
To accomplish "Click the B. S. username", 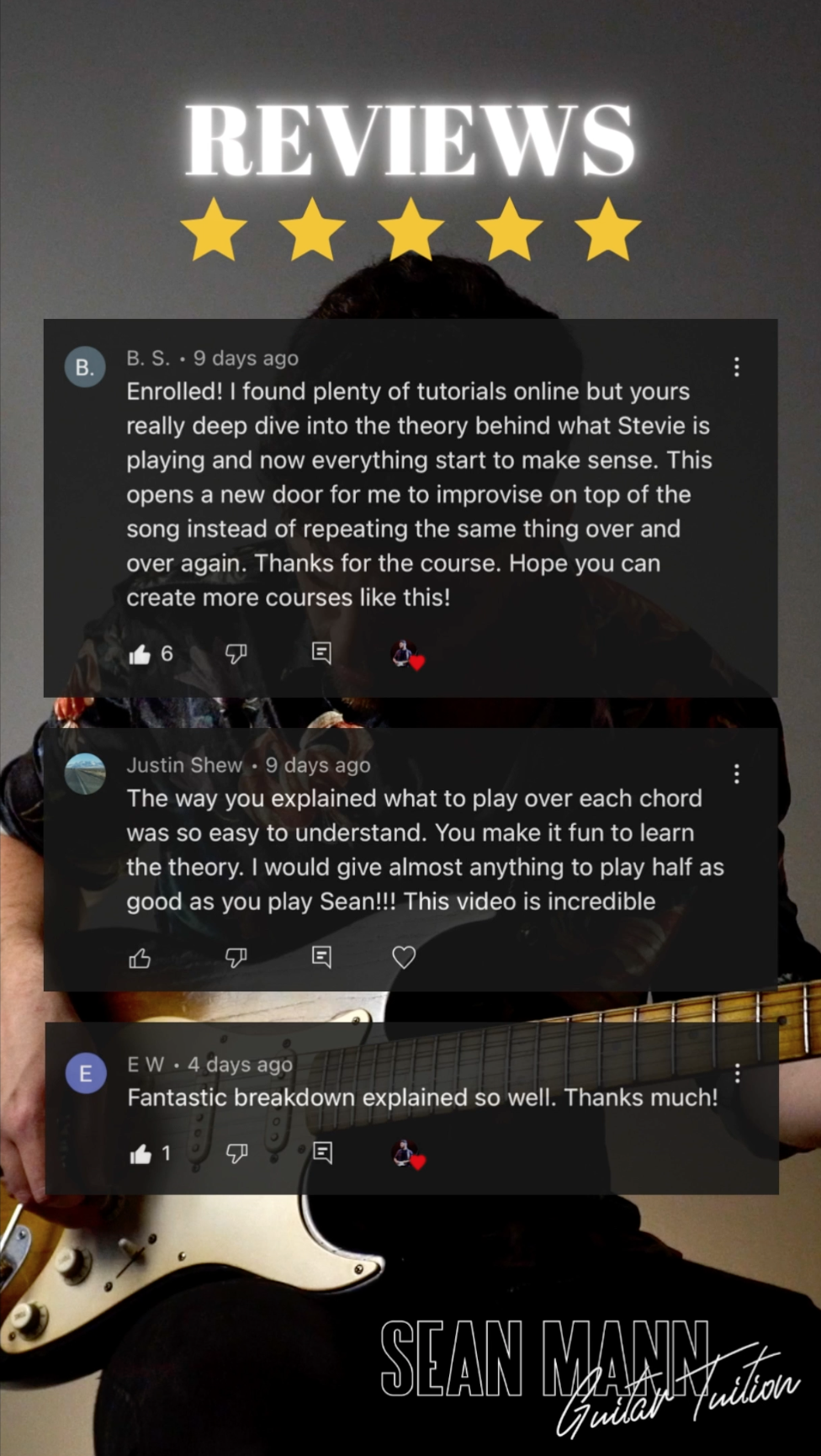I will pos(148,359).
